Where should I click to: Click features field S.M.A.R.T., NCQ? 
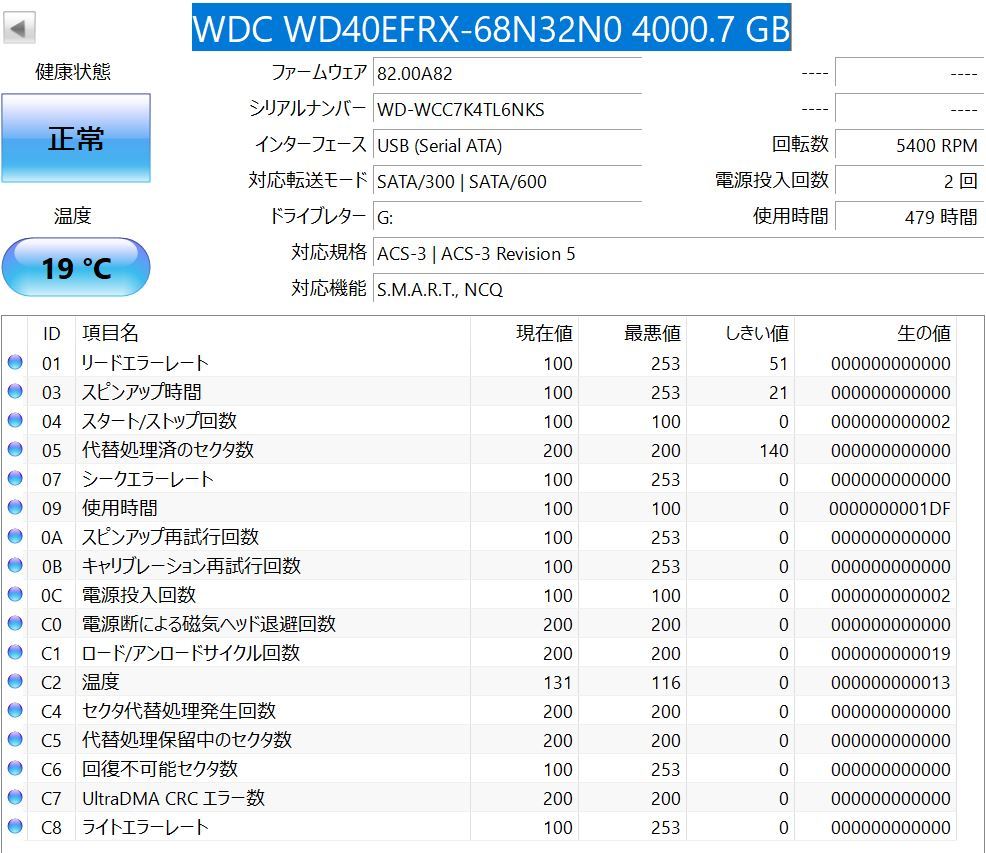[678, 289]
